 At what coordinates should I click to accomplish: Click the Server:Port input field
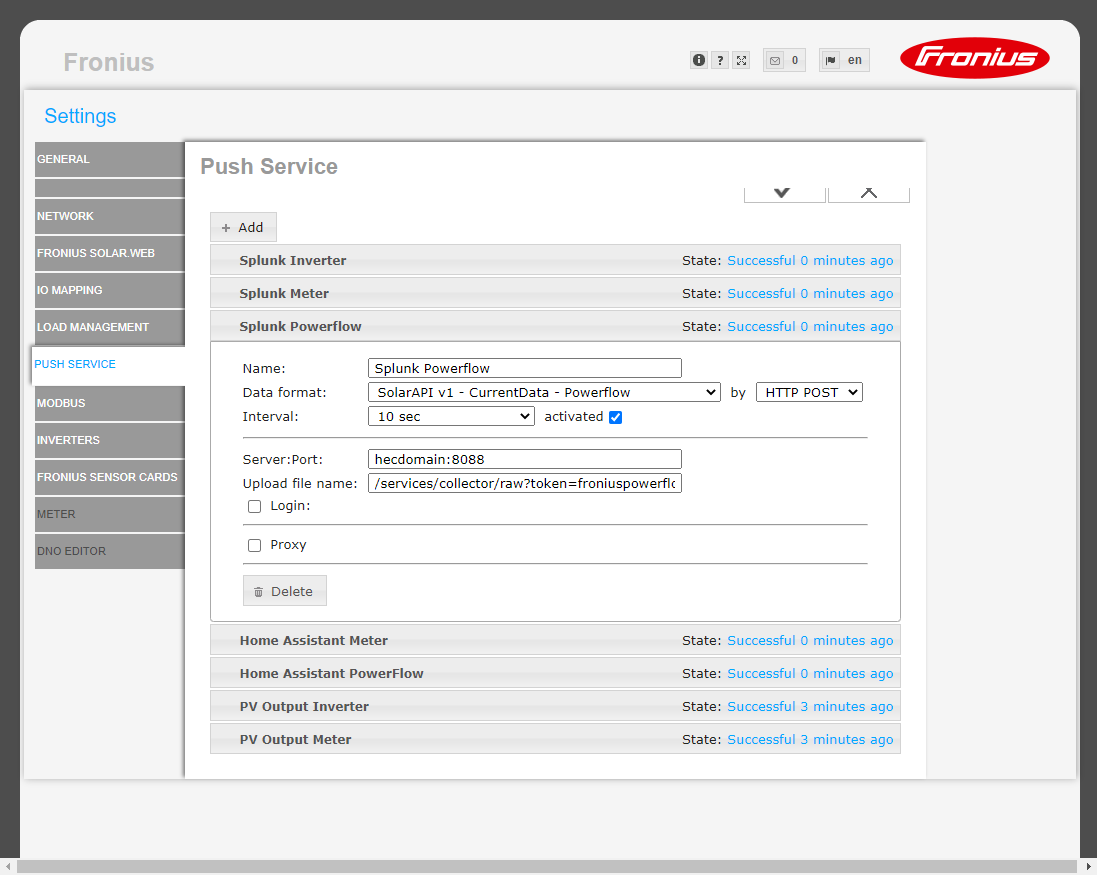click(x=525, y=459)
